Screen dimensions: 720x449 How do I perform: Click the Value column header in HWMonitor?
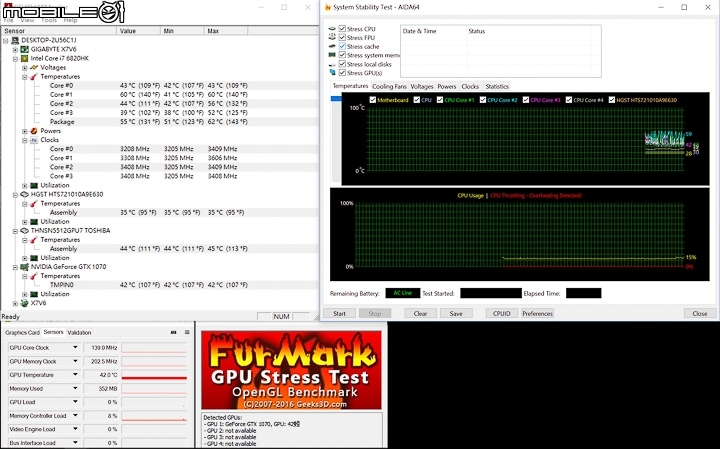click(x=139, y=31)
